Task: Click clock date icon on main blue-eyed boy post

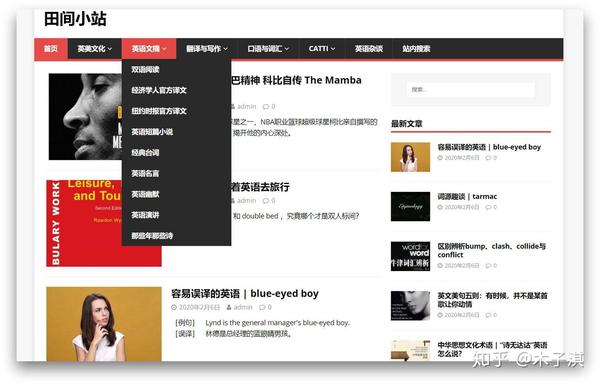Action: point(174,307)
